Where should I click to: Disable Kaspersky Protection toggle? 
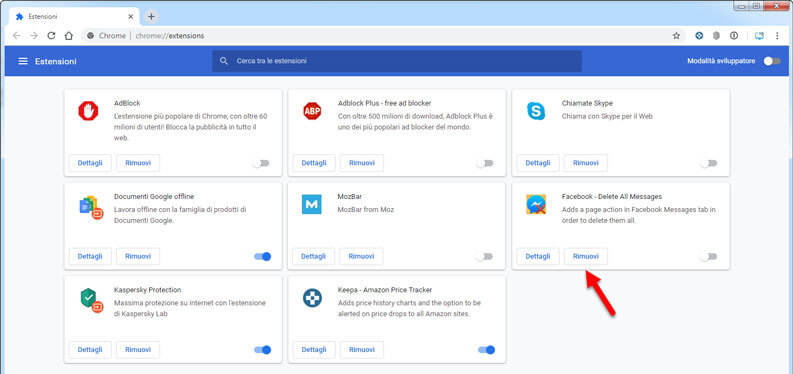[x=262, y=350]
